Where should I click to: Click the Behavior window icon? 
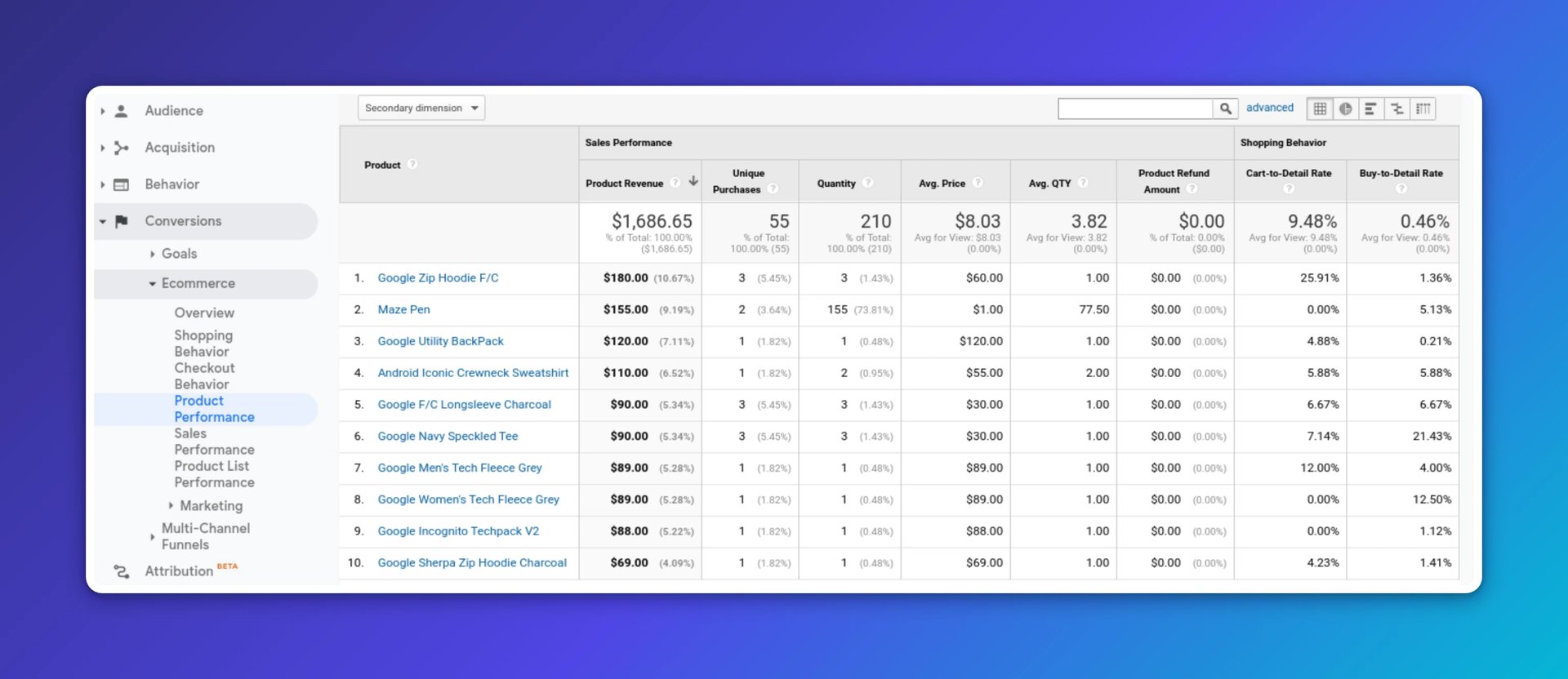(121, 184)
